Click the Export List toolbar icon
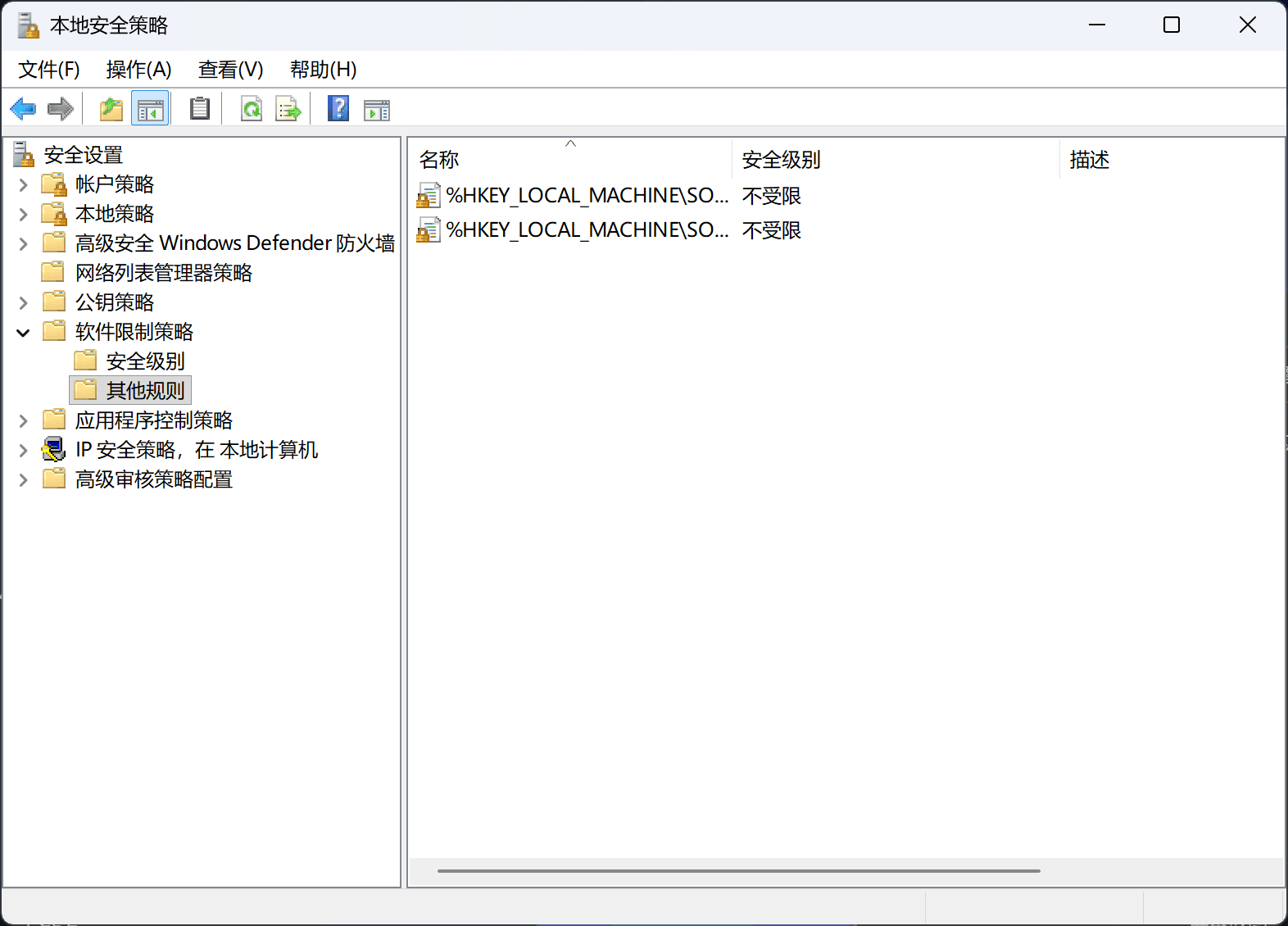This screenshot has height=926, width=1288. [288, 109]
